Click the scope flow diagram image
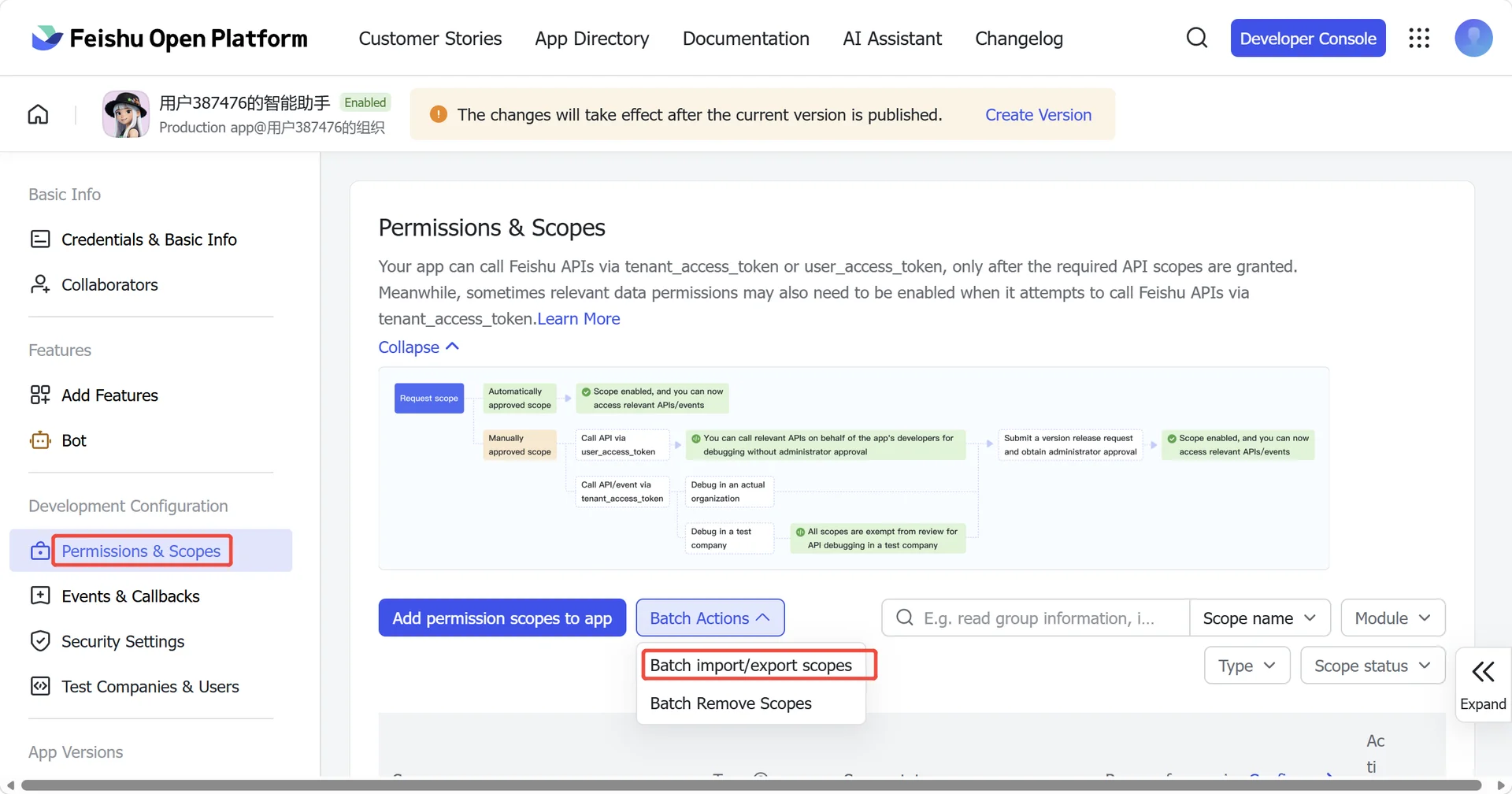The width and height of the screenshot is (1512, 794). tap(854, 468)
